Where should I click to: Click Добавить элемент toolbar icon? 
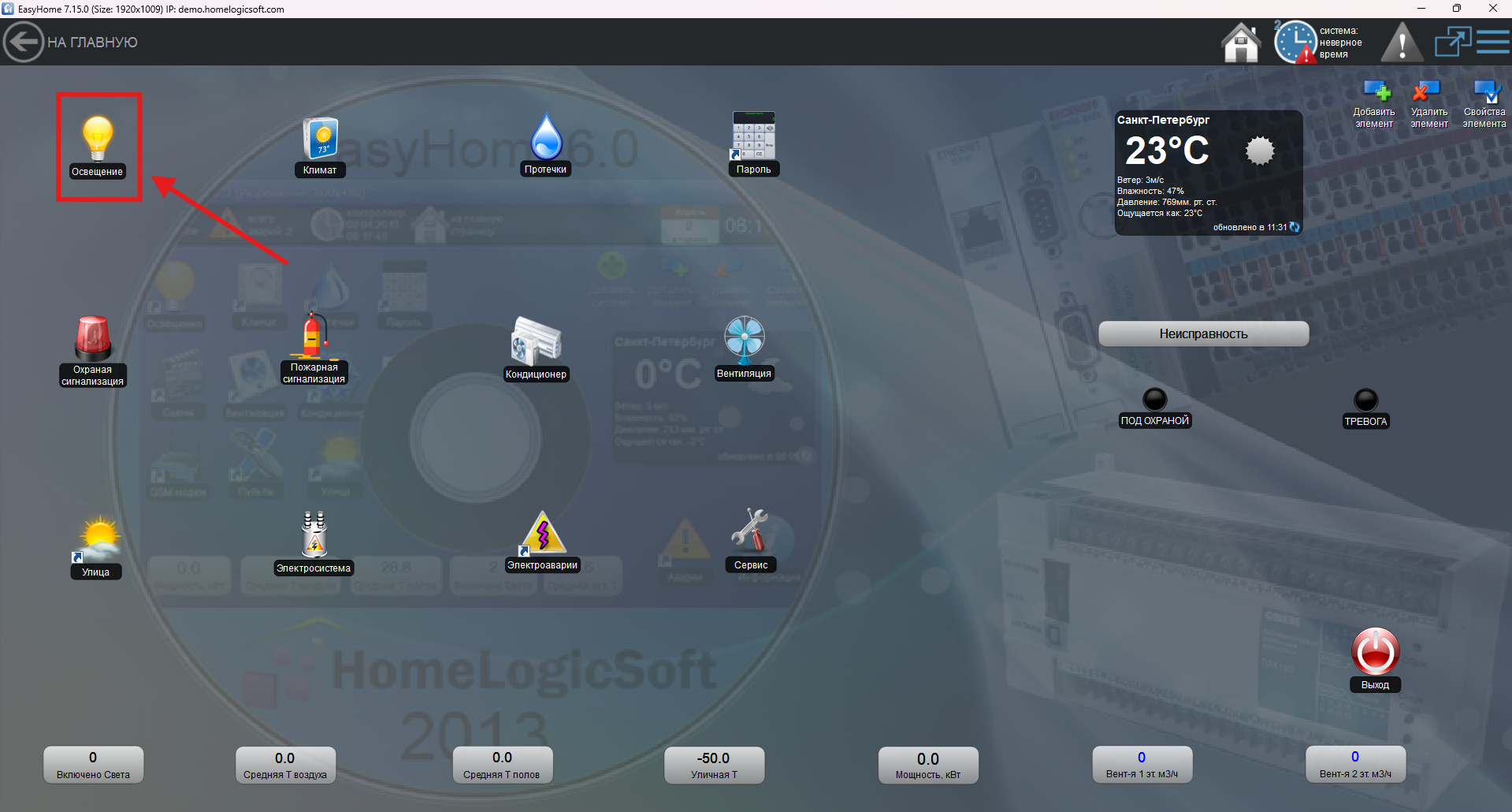coord(1375,93)
